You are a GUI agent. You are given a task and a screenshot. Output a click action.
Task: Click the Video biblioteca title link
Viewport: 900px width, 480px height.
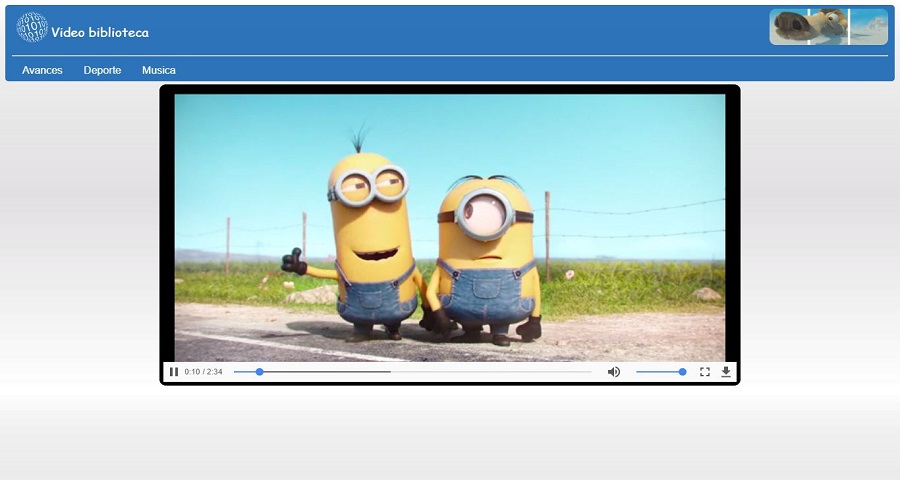point(100,33)
